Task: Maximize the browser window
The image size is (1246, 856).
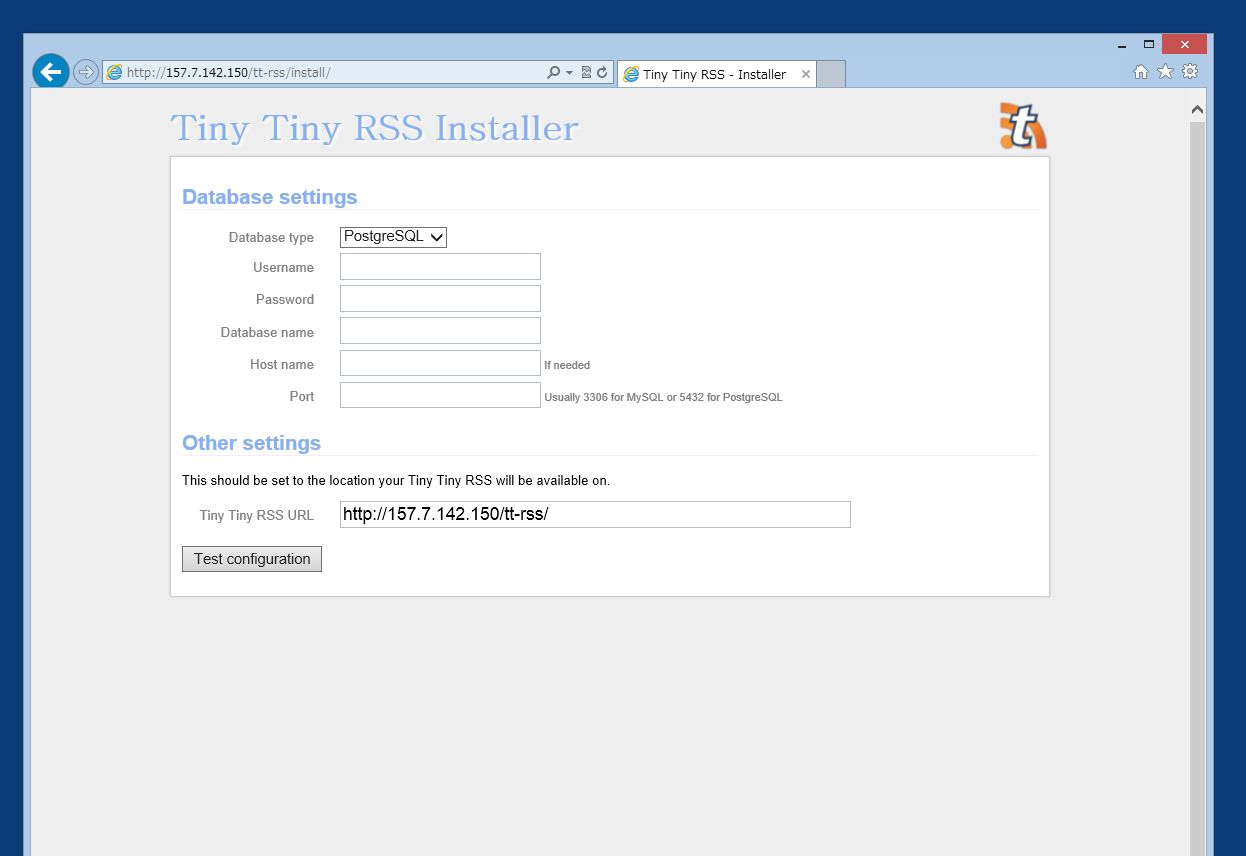Action: click(x=1149, y=45)
